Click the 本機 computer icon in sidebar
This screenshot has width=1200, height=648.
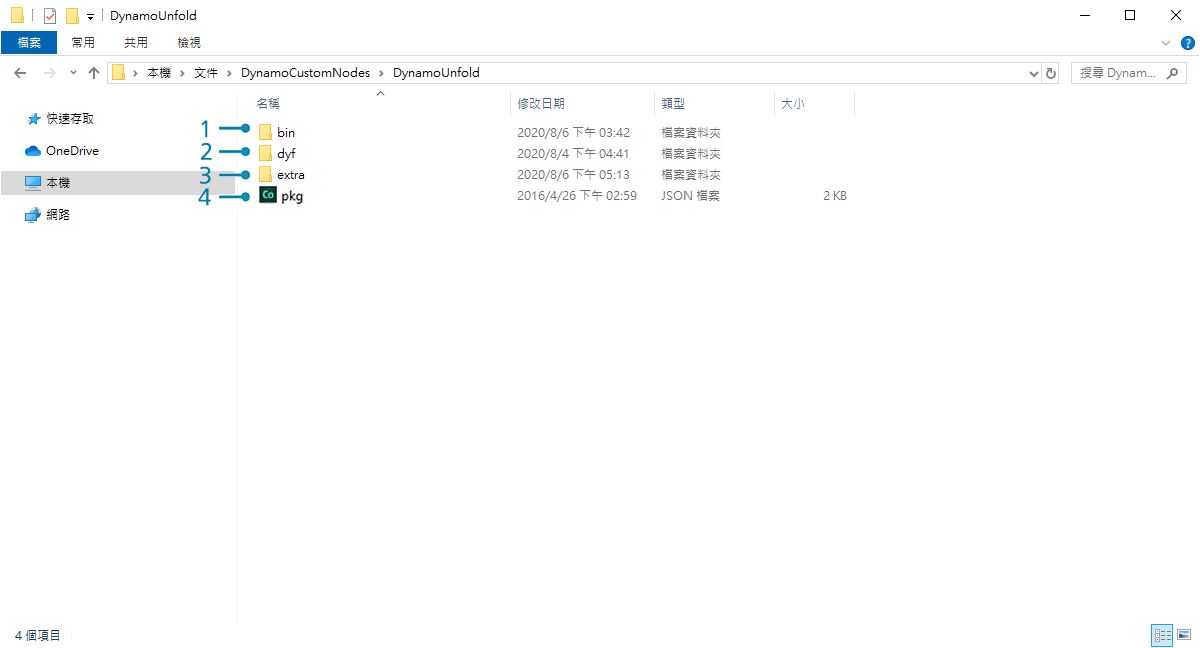pyautogui.click(x=33, y=183)
